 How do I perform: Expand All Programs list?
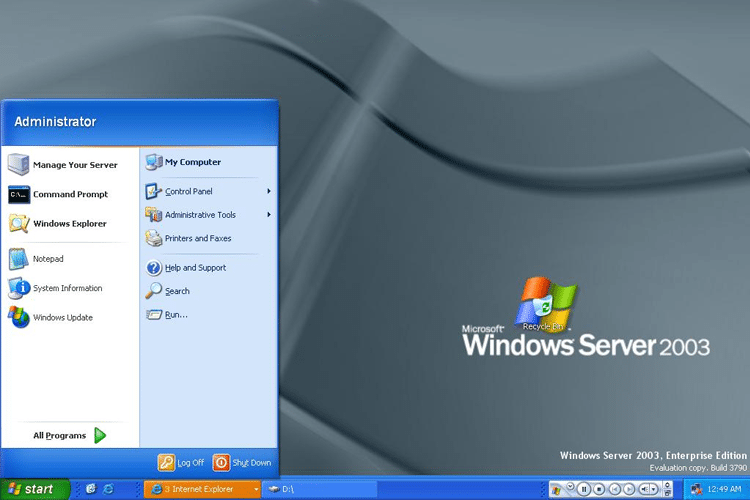[69, 435]
